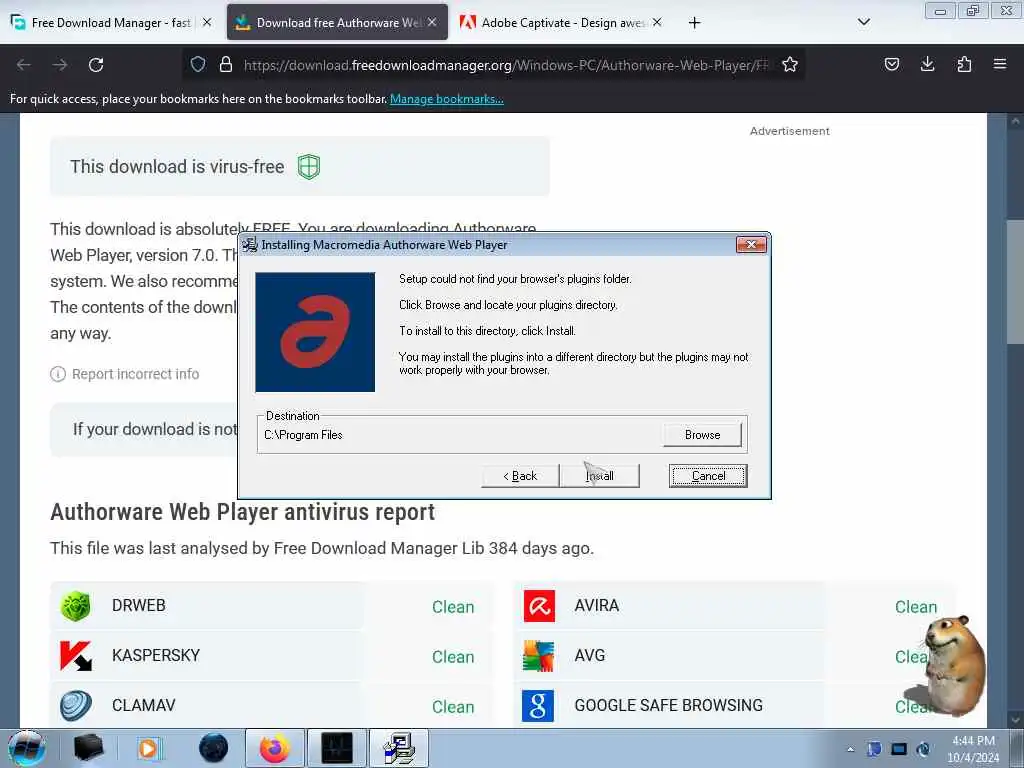1024x768 pixels.
Task: Open the media player taskbar icon
Action: tap(150, 748)
